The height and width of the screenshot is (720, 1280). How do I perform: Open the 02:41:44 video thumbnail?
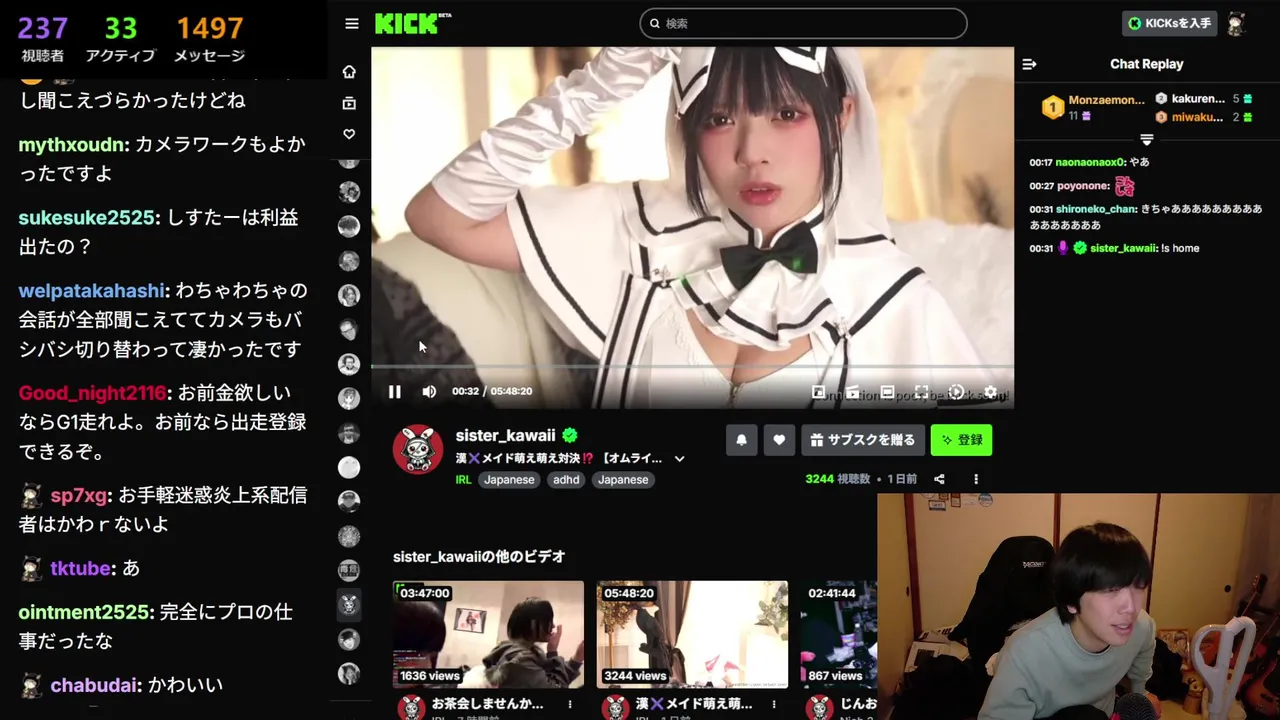(x=839, y=634)
